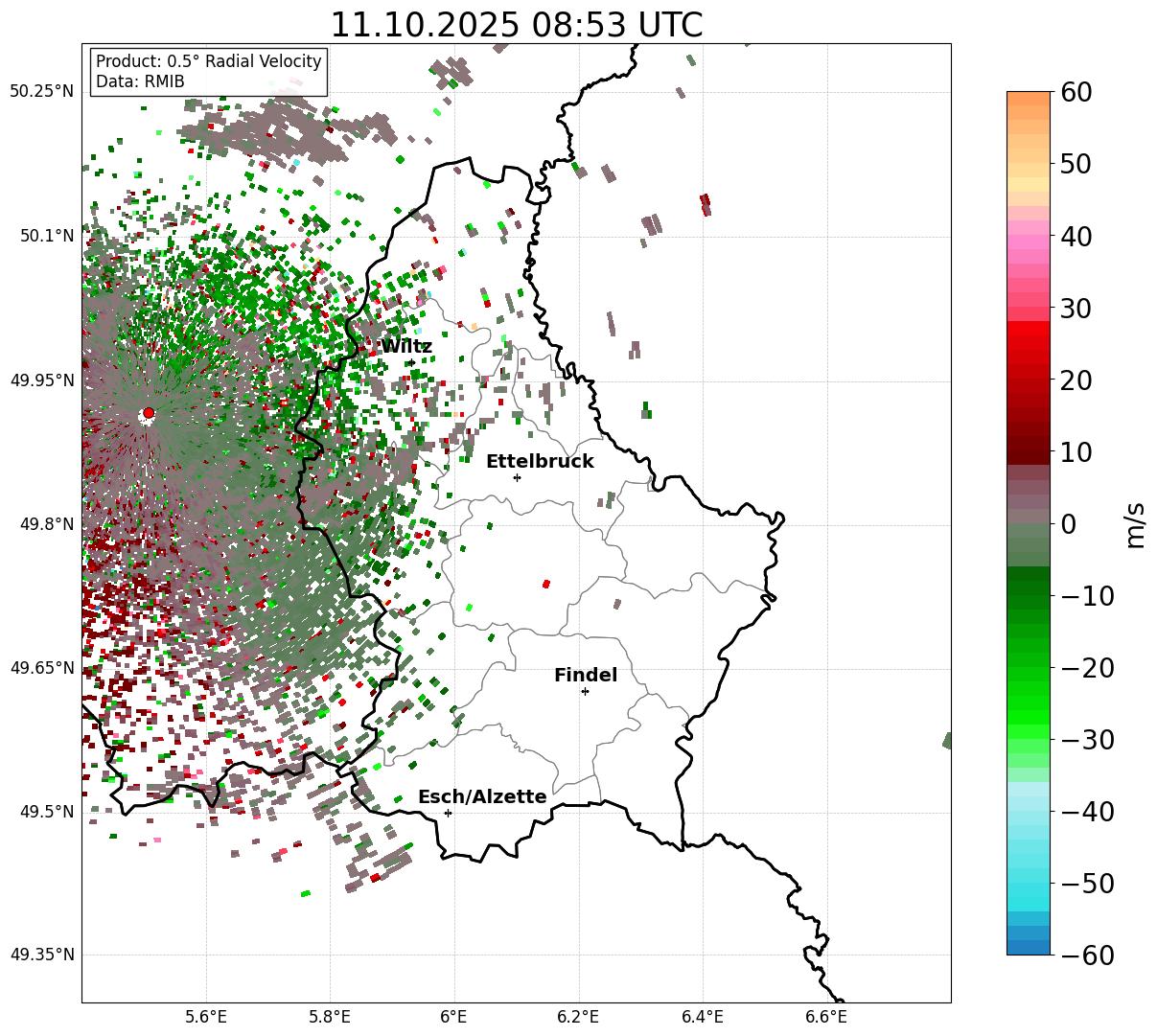The width and height of the screenshot is (1157, 1036).
Task: Select the Ettelbruck city label
Action: [x=540, y=462]
